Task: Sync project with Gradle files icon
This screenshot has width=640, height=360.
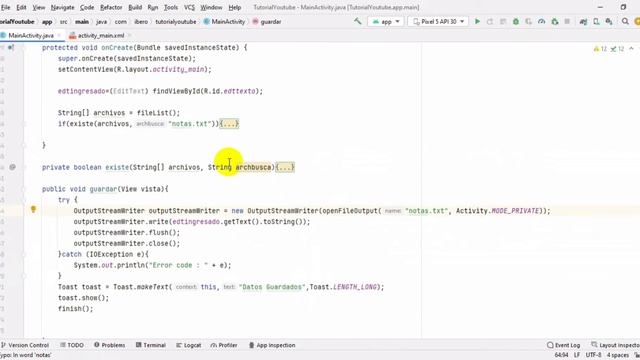Action: coord(583,22)
